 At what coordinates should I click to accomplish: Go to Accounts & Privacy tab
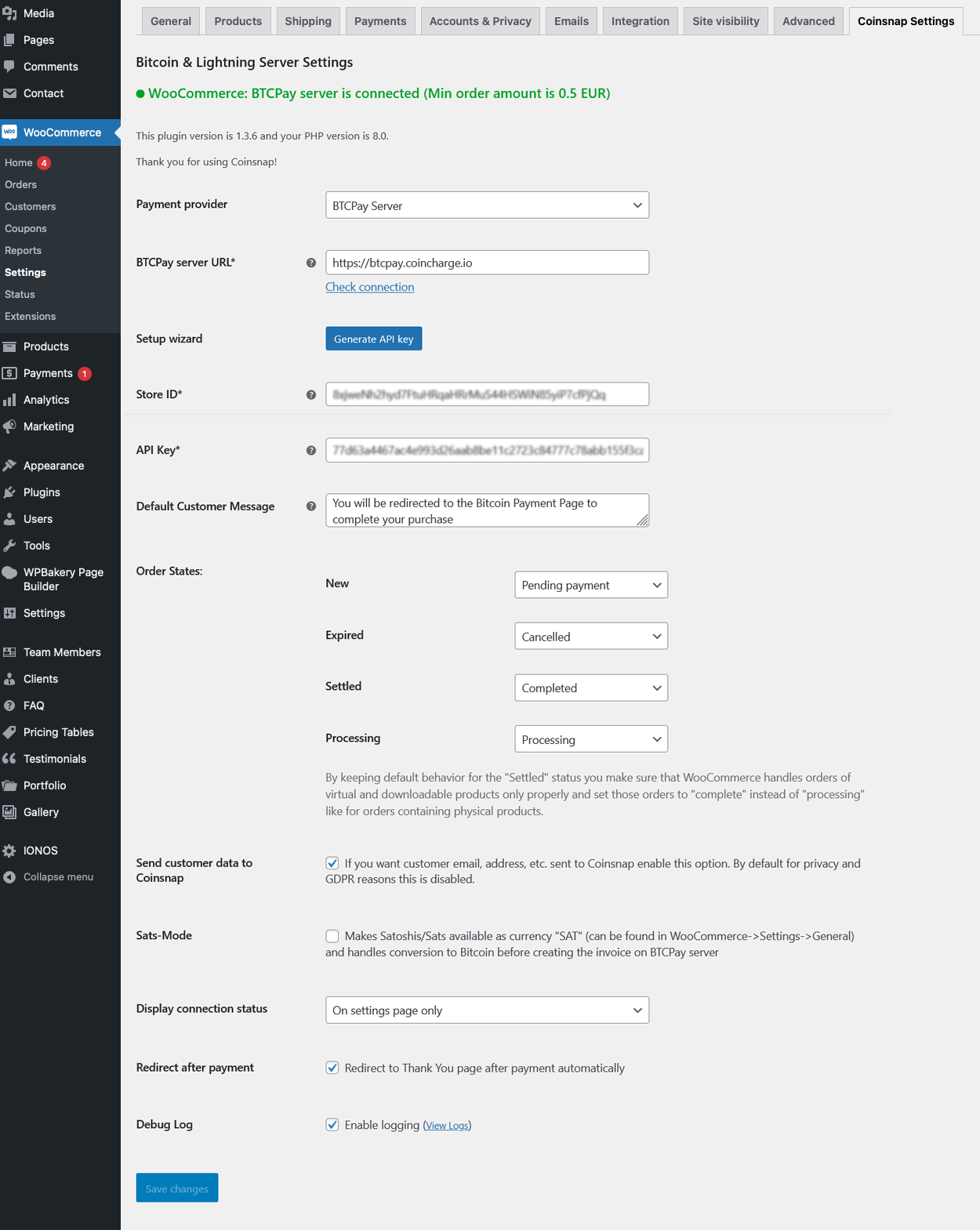pos(481,21)
